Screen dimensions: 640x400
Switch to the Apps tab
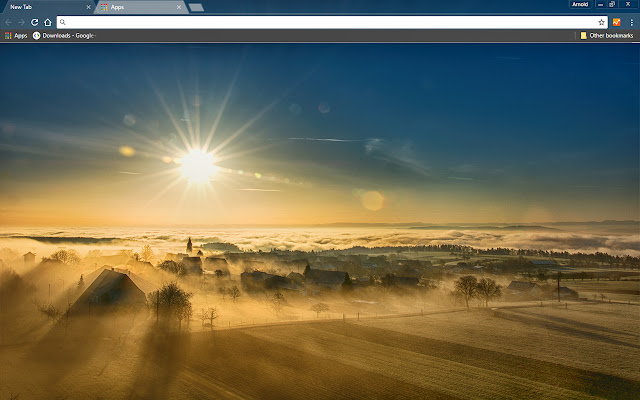point(141,7)
